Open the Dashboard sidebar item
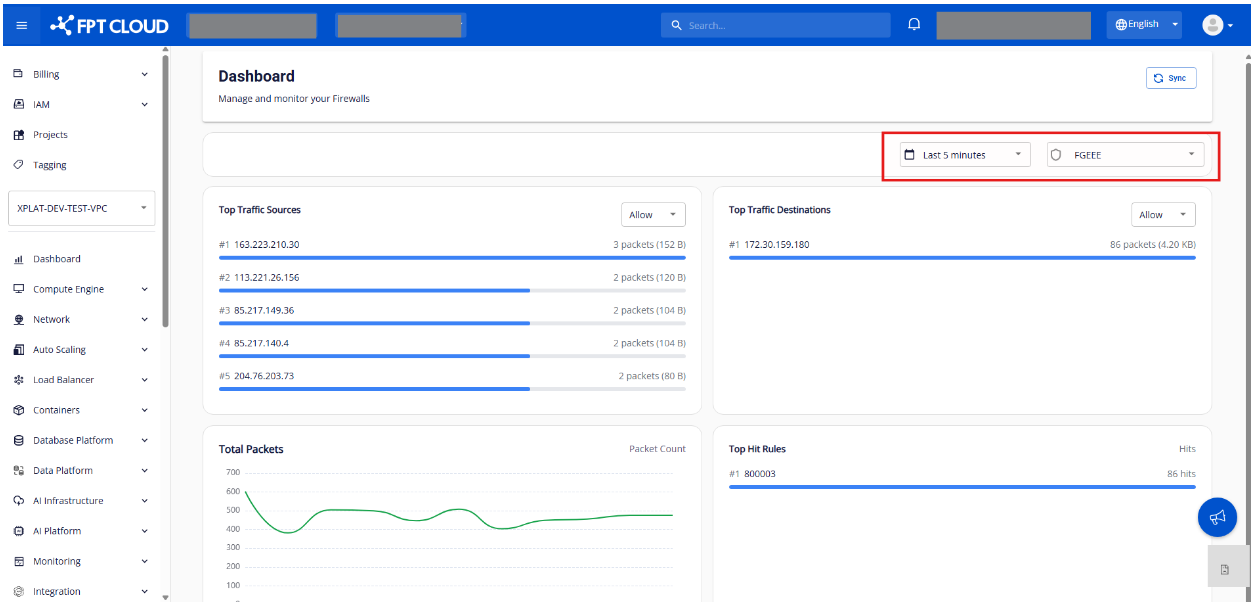Image resolution: width=1252 pixels, height=608 pixels. (x=56, y=259)
